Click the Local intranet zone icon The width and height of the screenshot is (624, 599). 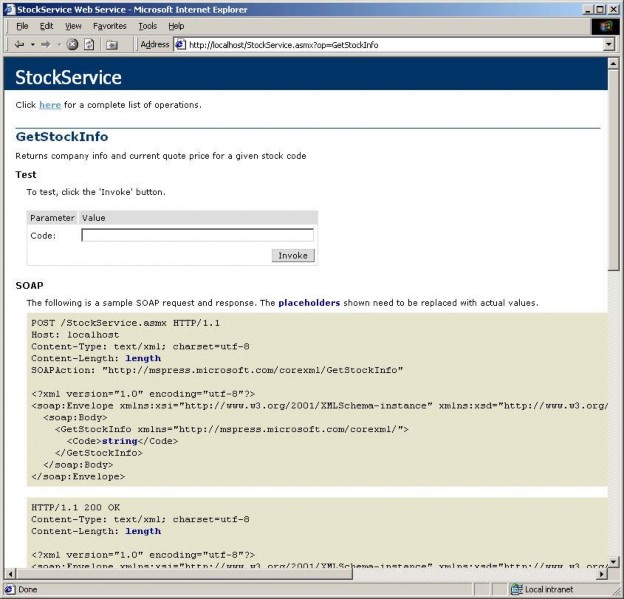point(517,589)
